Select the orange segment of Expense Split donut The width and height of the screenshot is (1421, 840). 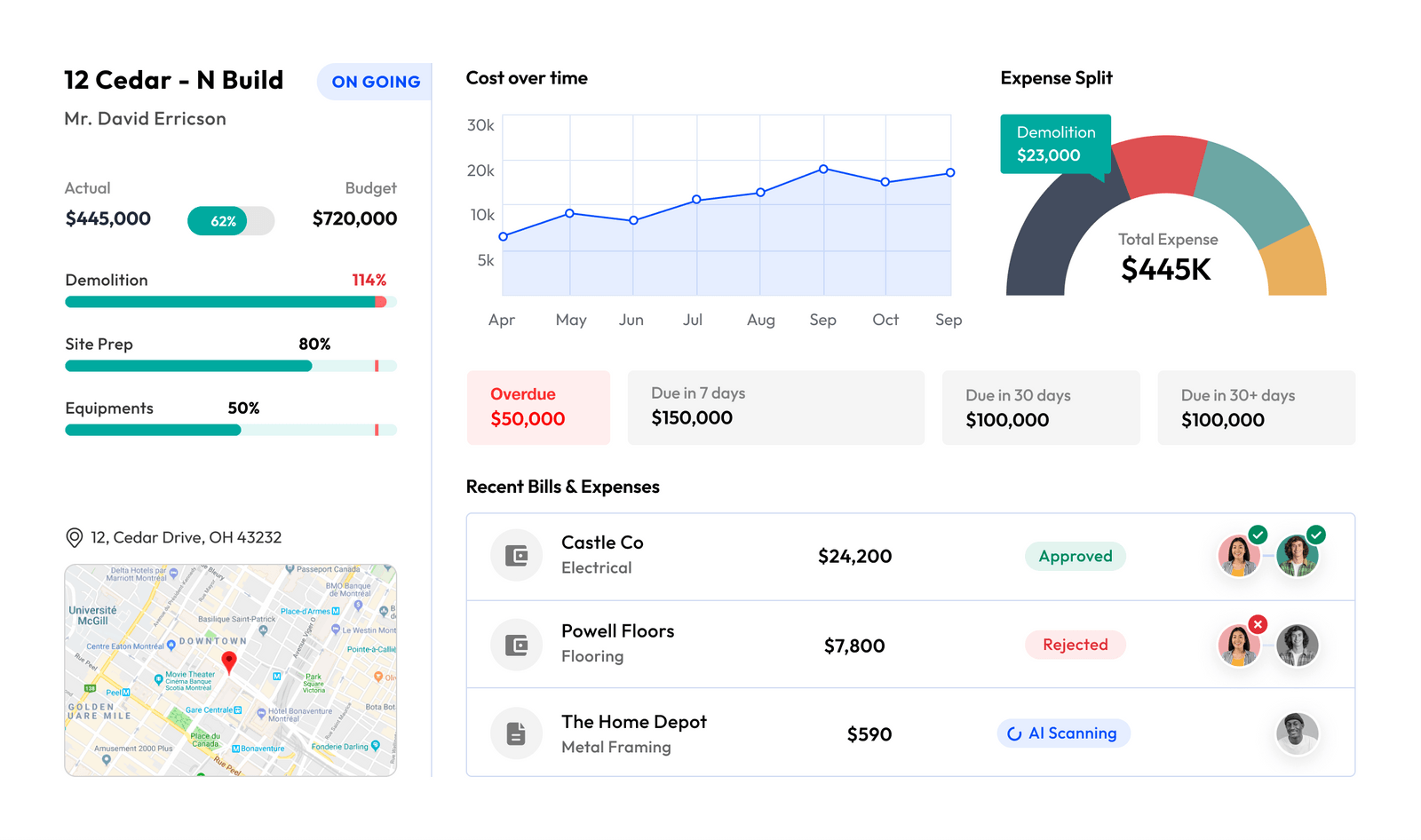tap(1295, 265)
